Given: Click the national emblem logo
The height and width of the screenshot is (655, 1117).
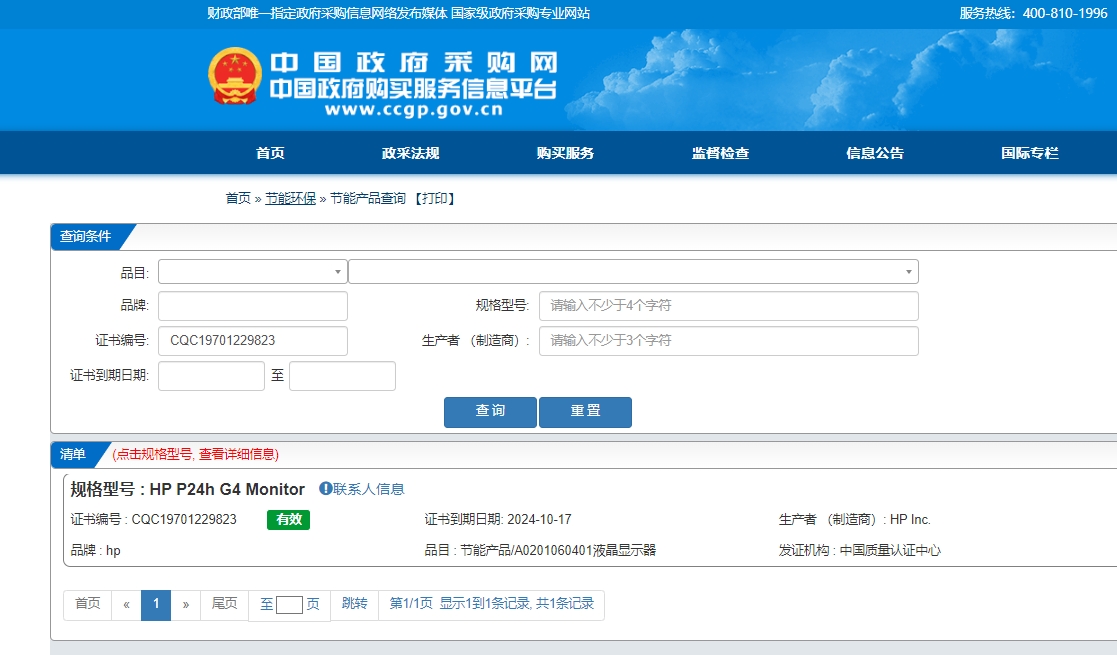Looking at the screenshot, I should (234, 76).
